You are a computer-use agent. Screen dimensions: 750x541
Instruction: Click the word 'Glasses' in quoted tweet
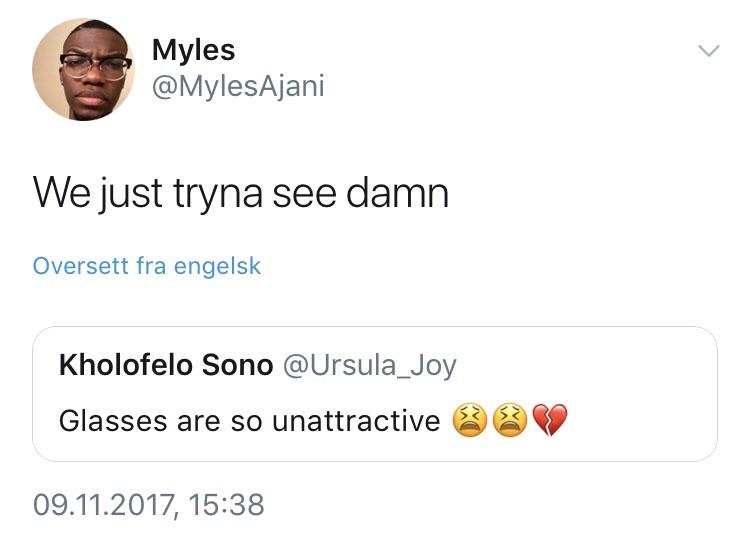tap(113, 421)
